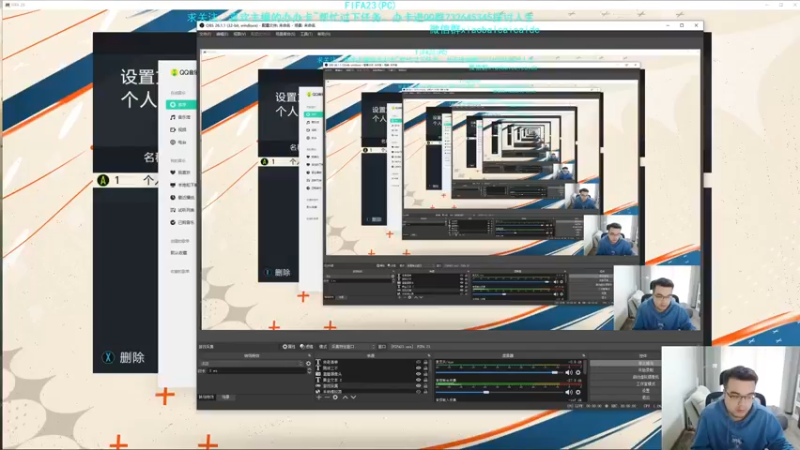
Task: Switch to the 场景切换 tab at bottom left
Action: tap(206, 397)
